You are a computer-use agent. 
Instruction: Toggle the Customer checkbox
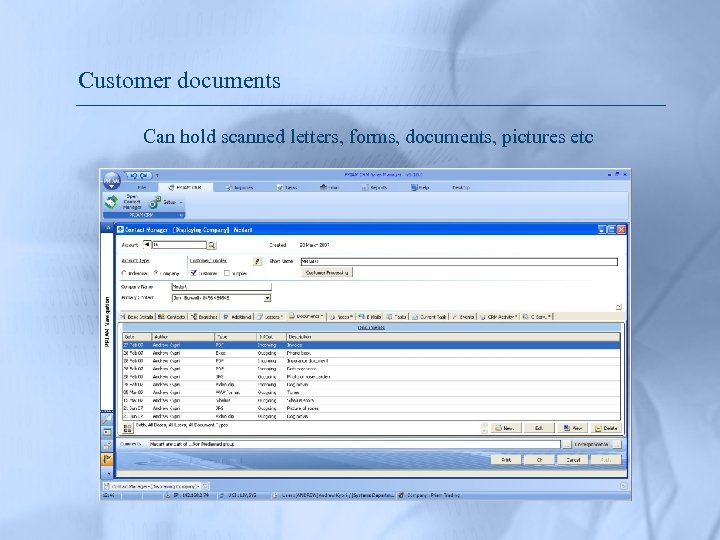click(193, 272)
